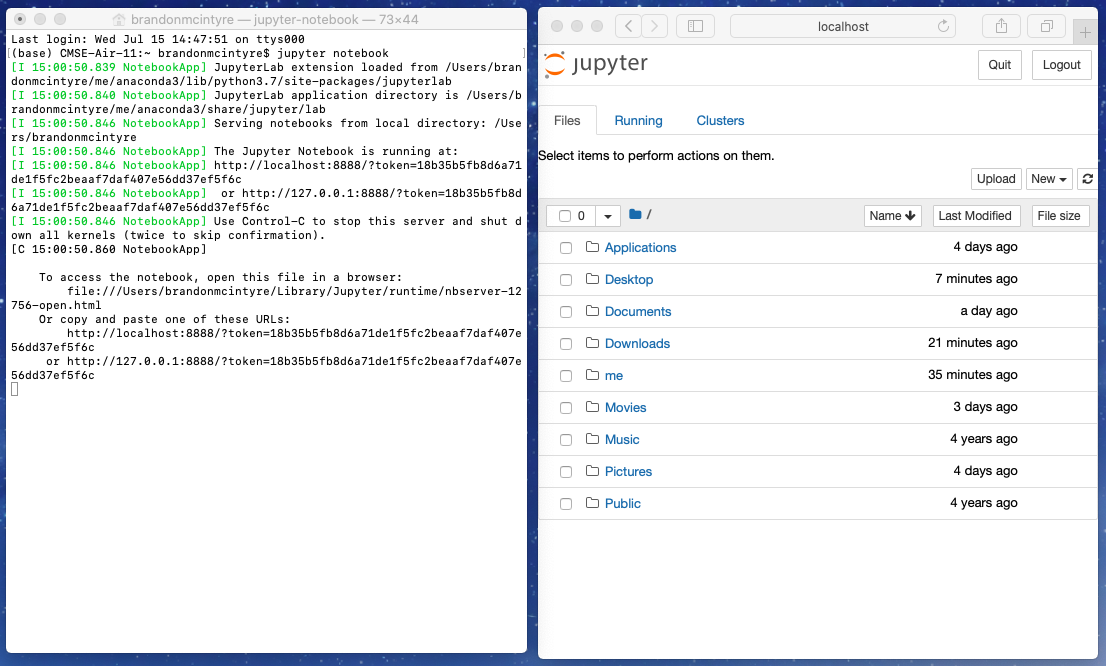Click the folder icon beside Applications
The height and width of the screenshot is (666, 1106).
(x=592, y=247)
